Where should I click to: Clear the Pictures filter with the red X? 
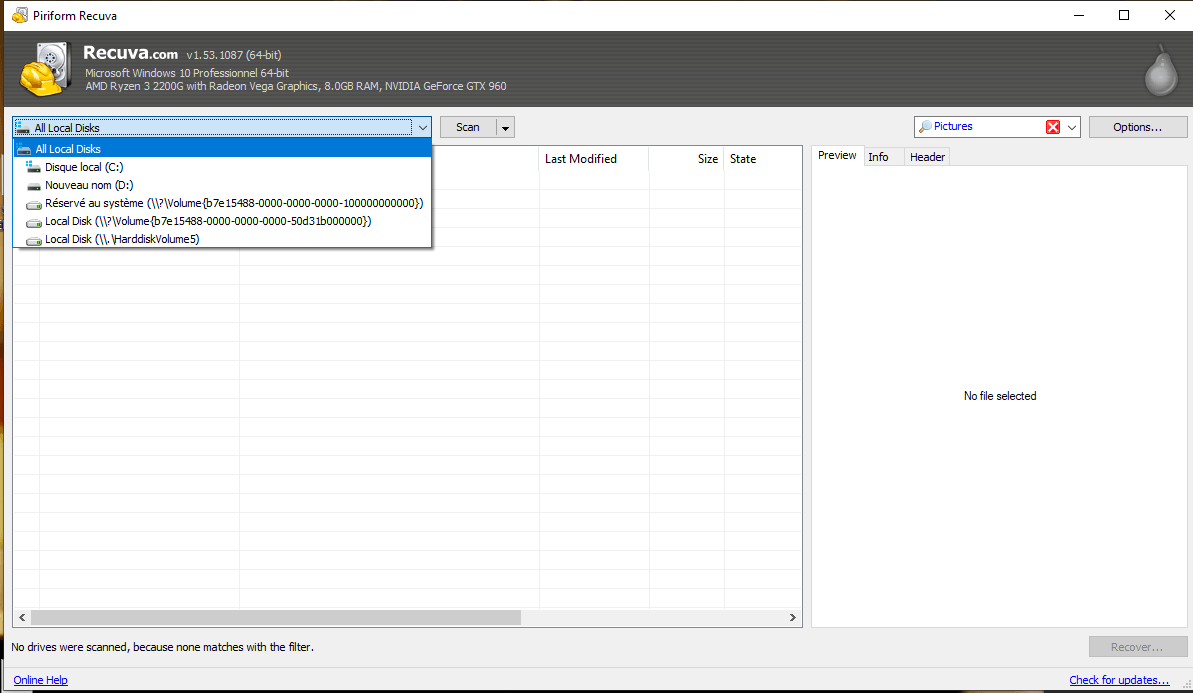click(x=1053, y=127)
